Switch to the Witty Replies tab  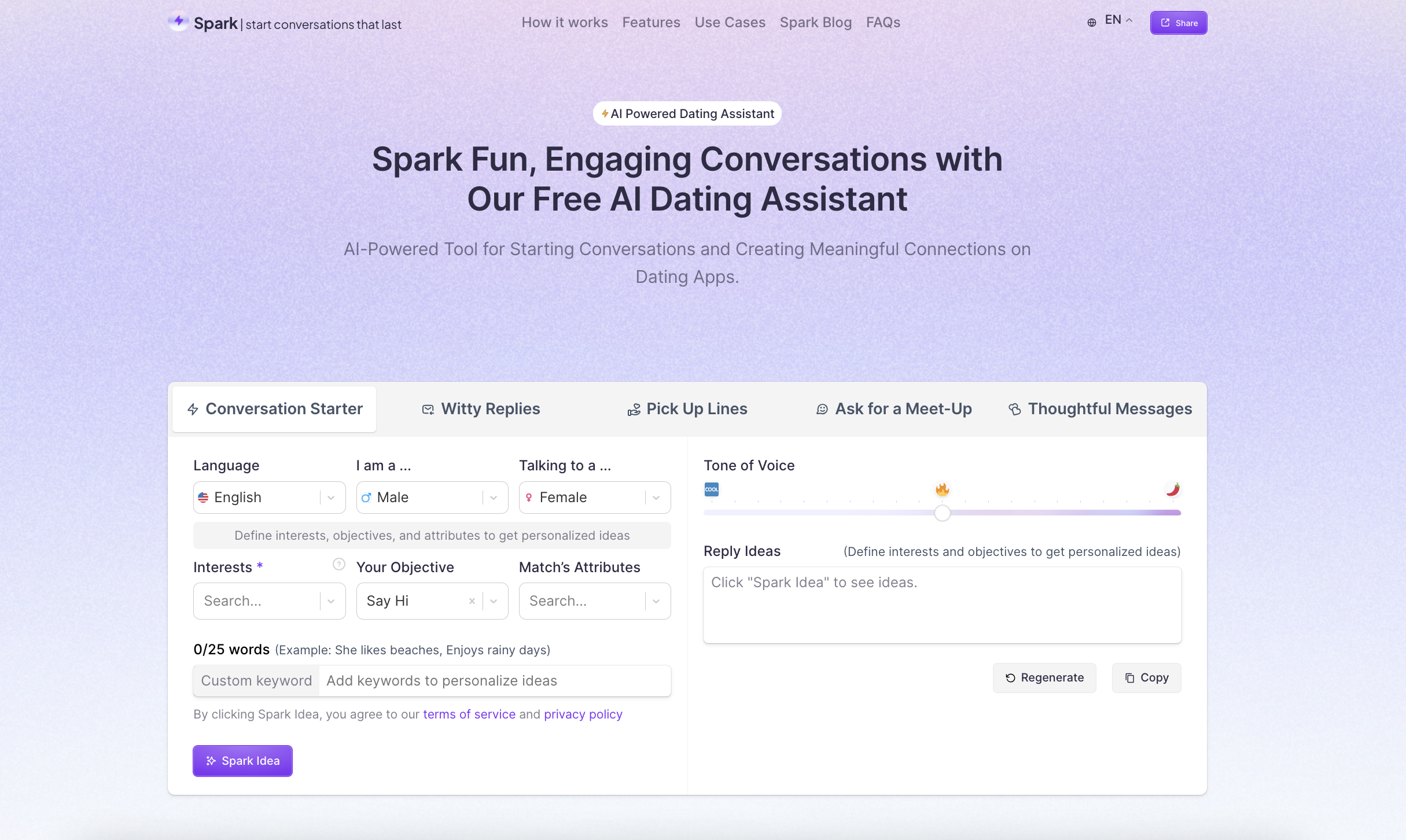(x=481, y=409)
